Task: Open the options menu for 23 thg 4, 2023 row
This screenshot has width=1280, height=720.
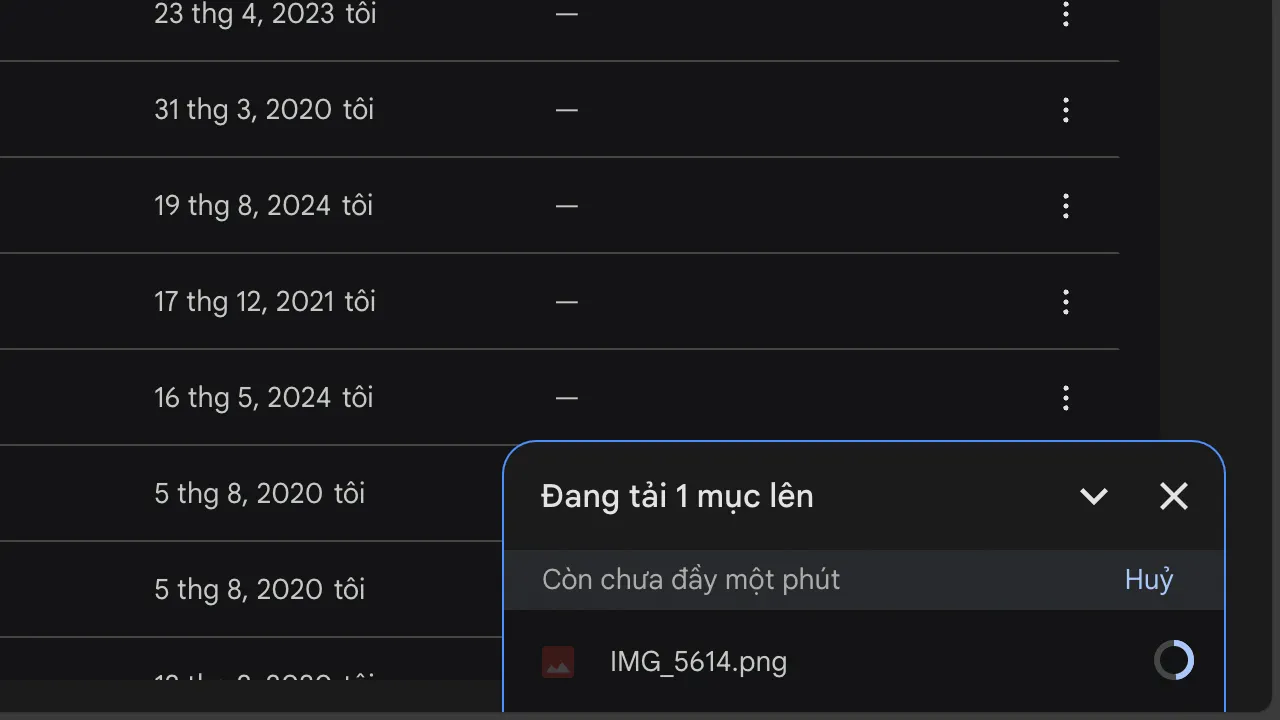Action: (1066, 15)
